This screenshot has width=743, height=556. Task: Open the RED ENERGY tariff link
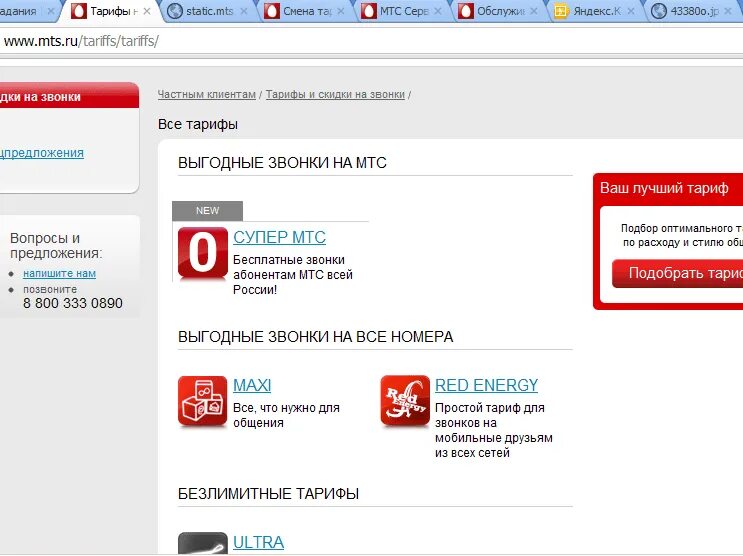click(487, 385)
